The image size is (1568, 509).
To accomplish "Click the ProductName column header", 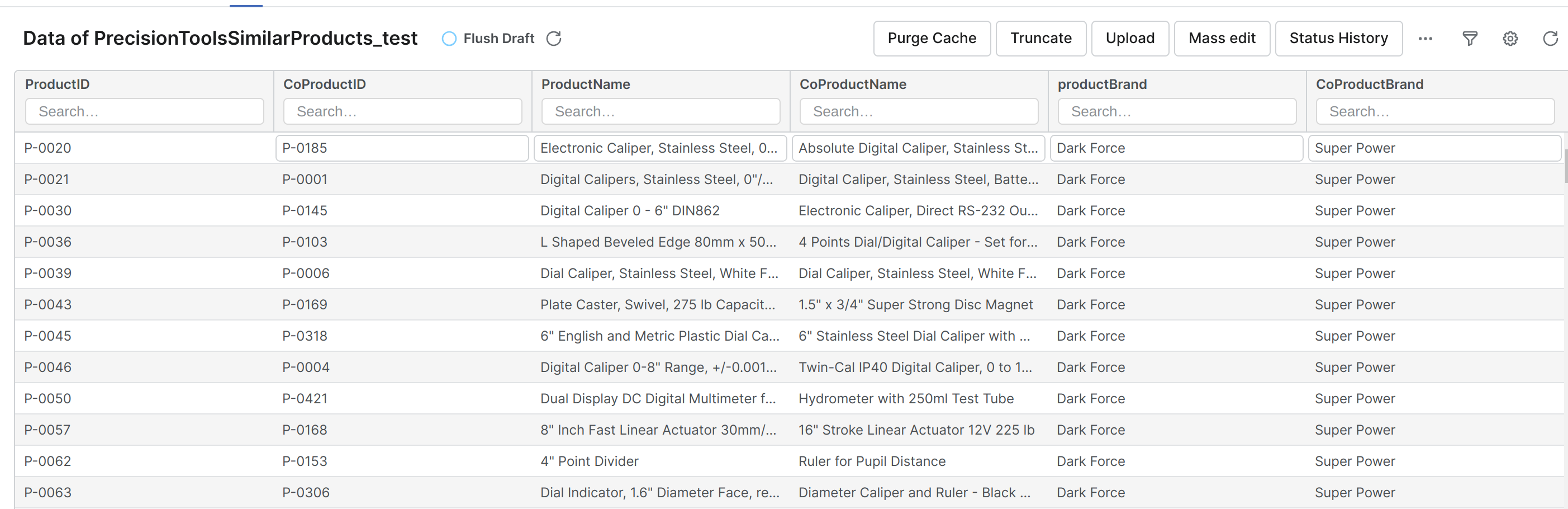I will [x=585, y=84].
